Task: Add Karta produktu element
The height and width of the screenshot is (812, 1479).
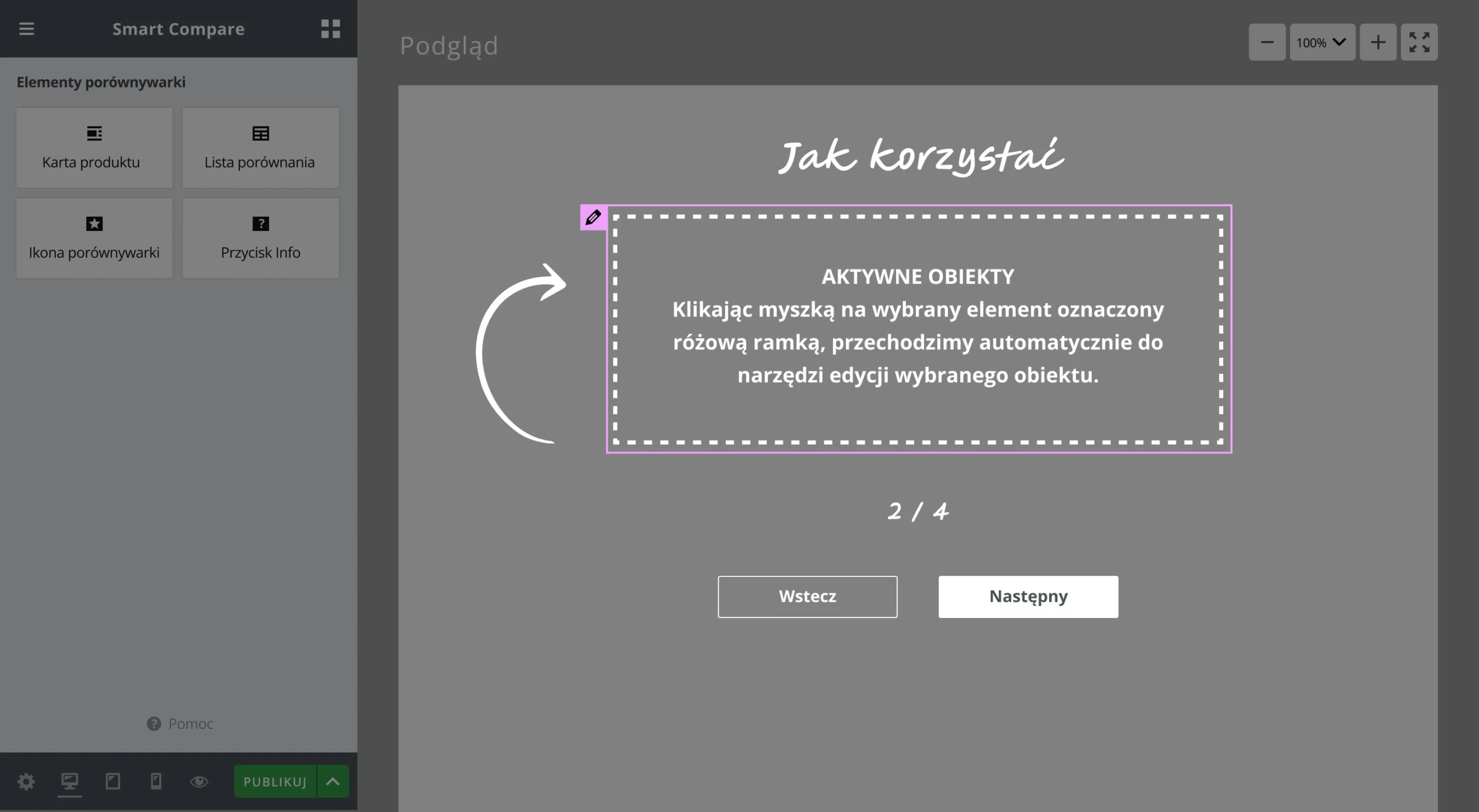Action: pos(94,148)
